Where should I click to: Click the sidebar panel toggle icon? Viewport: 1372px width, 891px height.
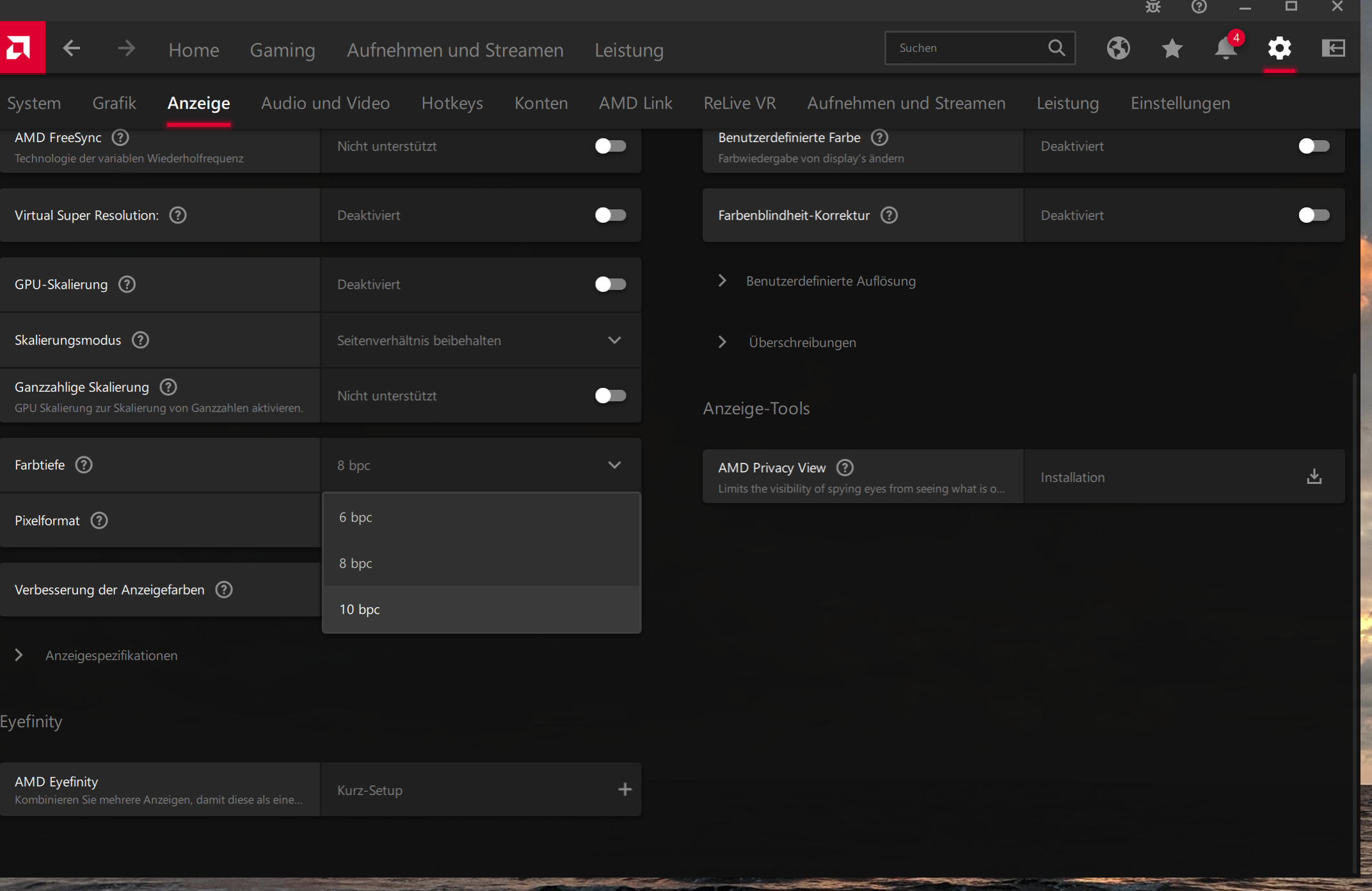pos(1333,48)
